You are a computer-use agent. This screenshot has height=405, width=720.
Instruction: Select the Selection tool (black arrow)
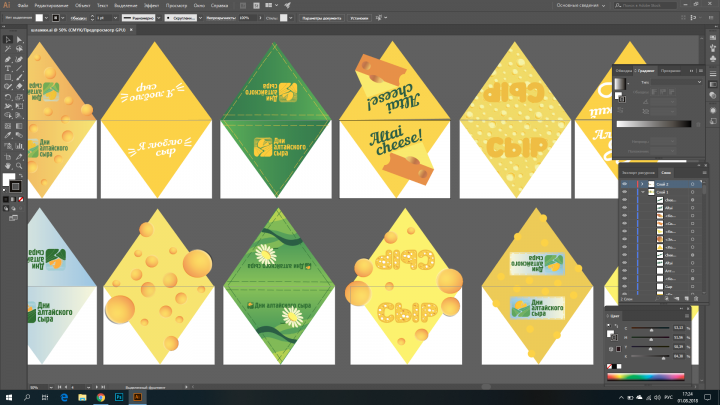(8, 40)
